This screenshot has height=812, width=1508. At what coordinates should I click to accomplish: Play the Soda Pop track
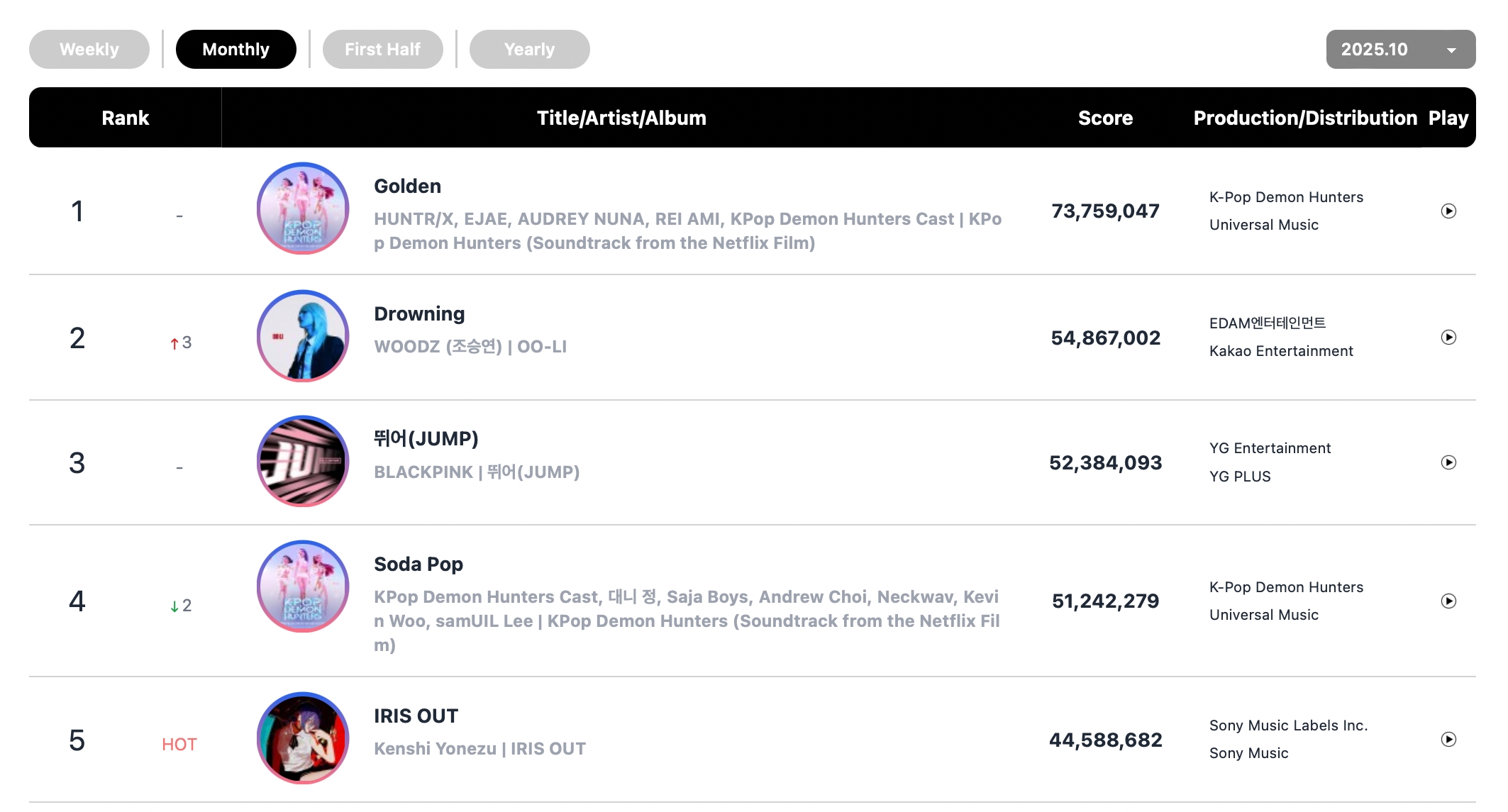1448,601
